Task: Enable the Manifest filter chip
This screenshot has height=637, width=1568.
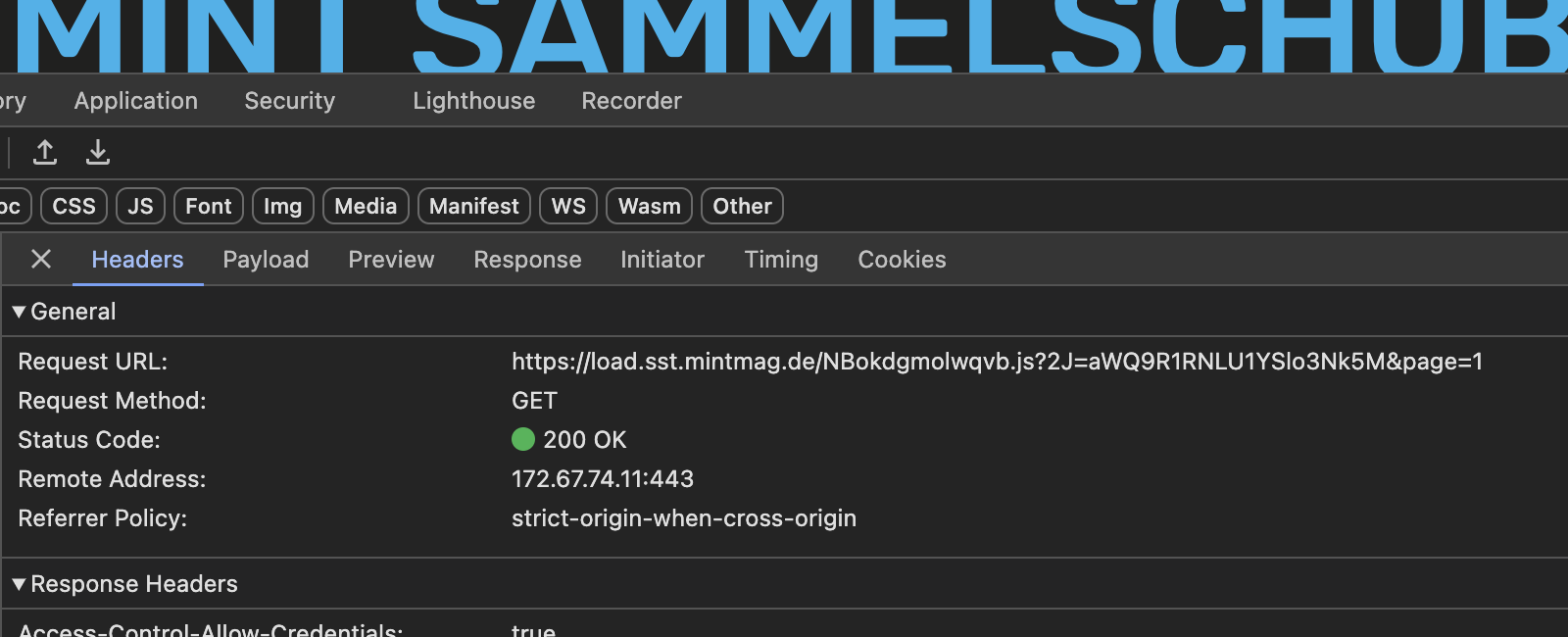Action: point(474,206)
